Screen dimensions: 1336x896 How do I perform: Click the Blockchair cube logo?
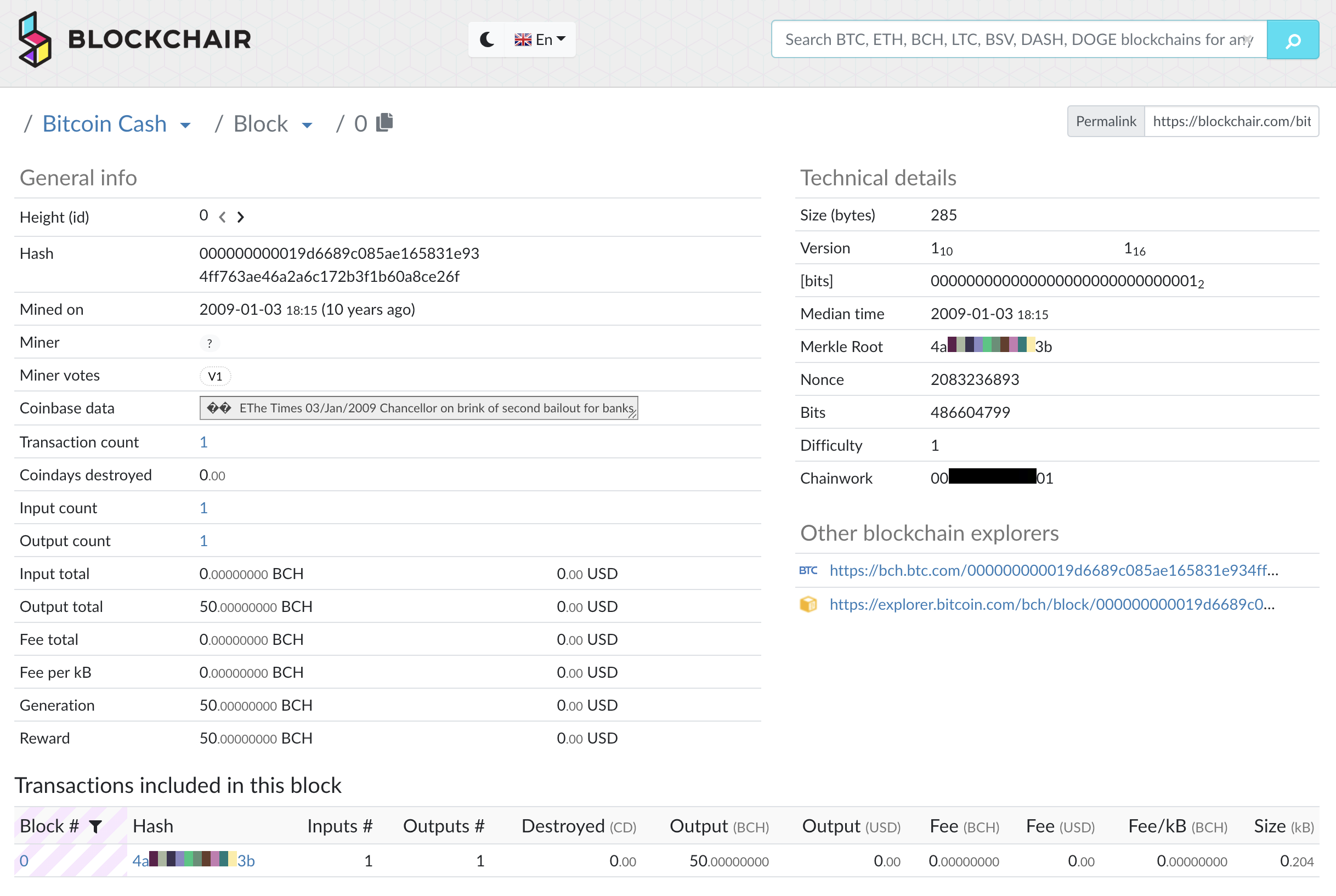pyautogui.click(x=35, y=39)
